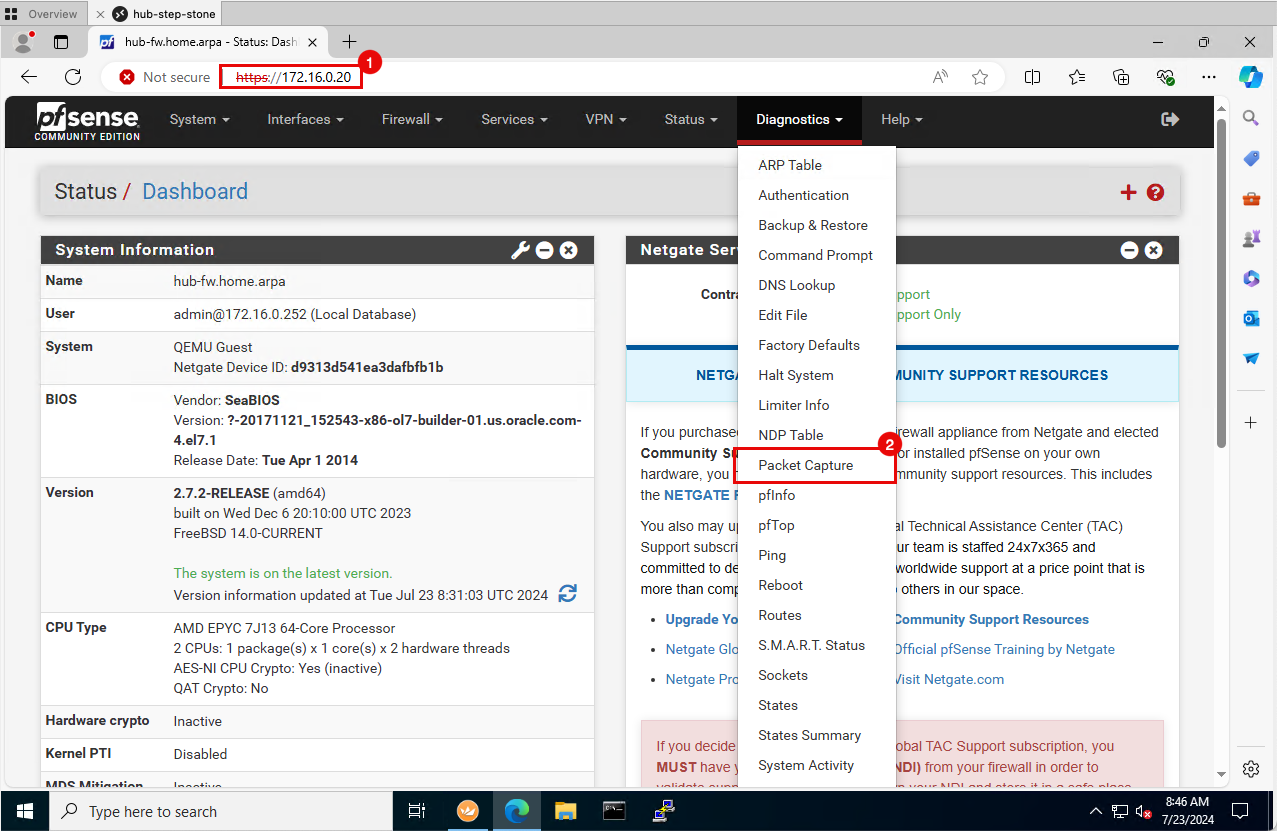Minimize the Netgate Services widget
Viewport: 1277px width, 831px height.
(1129, 250)
